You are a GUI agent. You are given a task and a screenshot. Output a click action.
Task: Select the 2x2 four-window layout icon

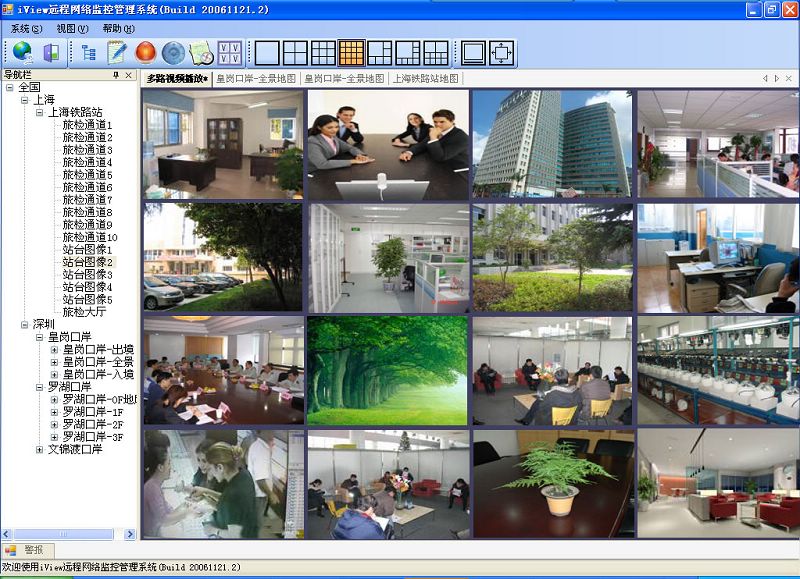295,53
